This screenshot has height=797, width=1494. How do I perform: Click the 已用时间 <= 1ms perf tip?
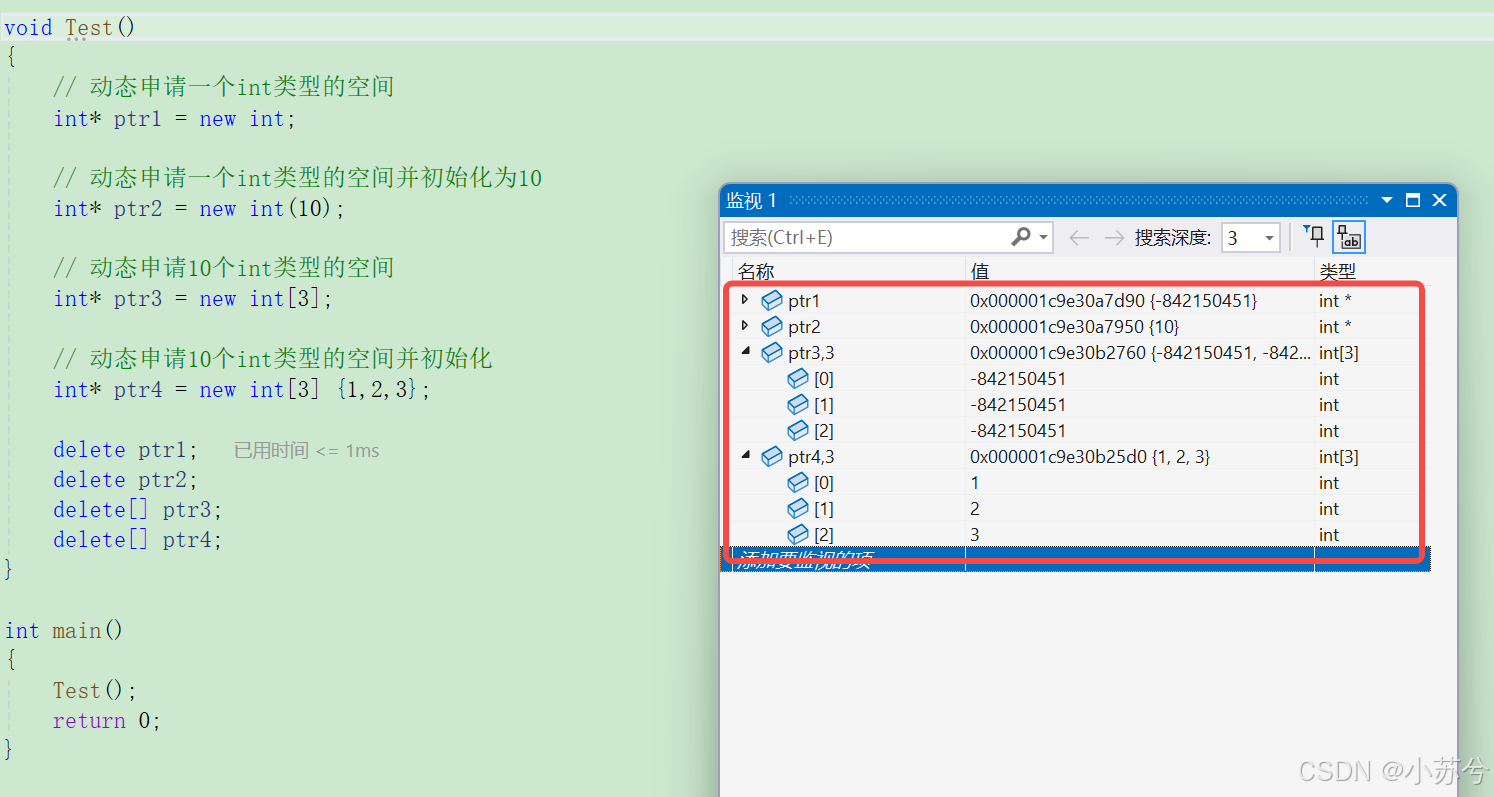tap(307, 450)
